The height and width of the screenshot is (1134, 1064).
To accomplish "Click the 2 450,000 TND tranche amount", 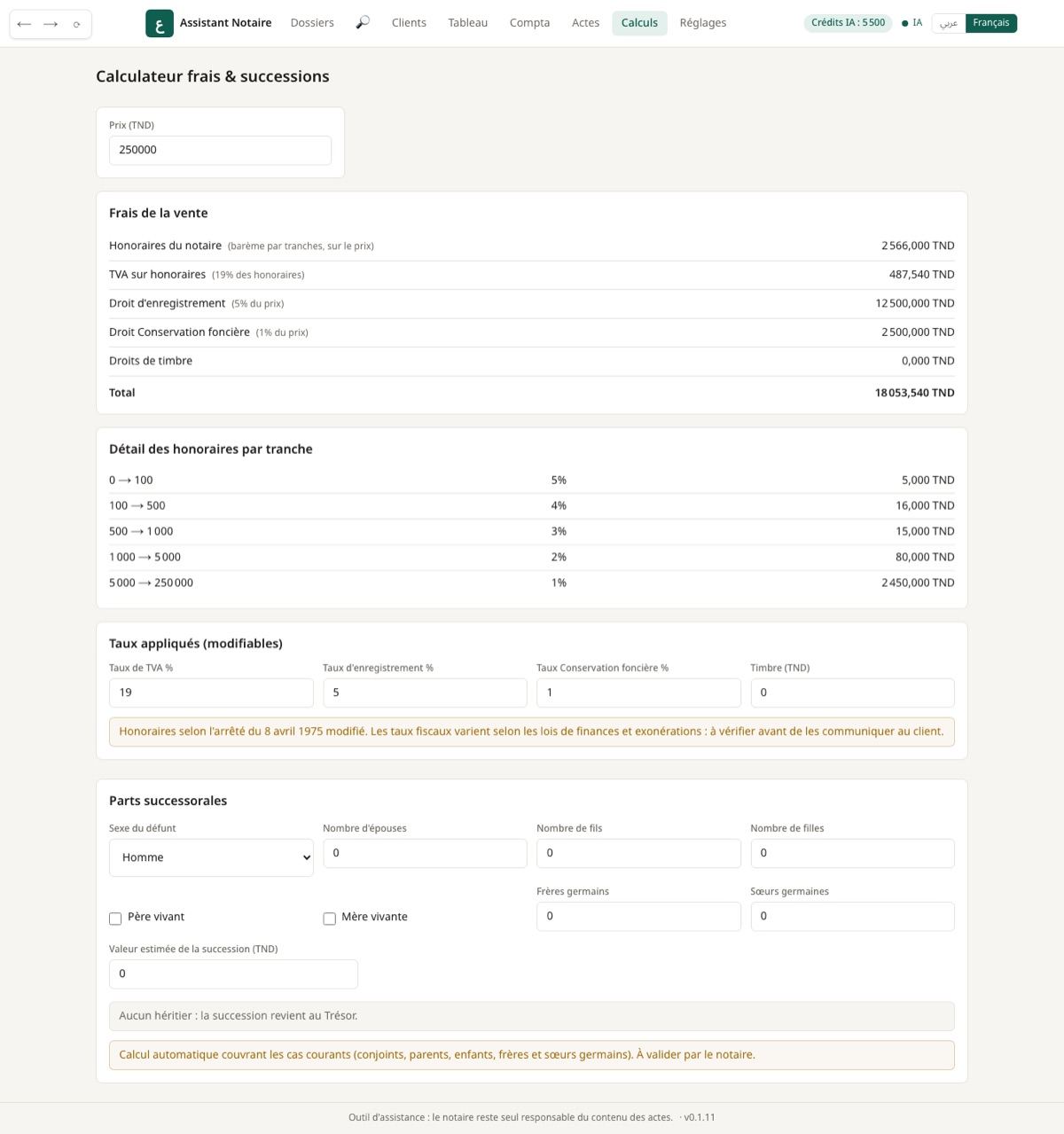I will (x=918, y=583).
